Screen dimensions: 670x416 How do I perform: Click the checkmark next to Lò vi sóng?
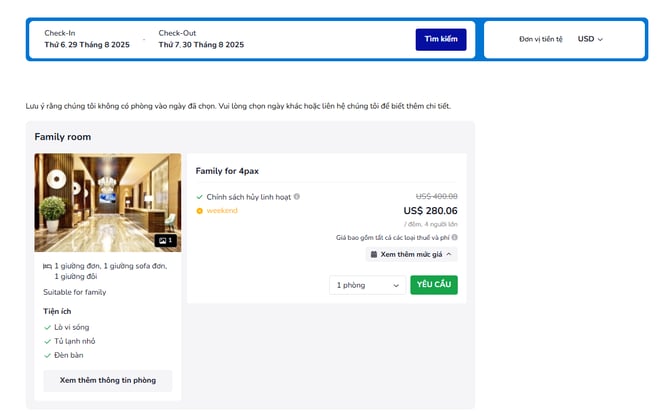(47, 327)
